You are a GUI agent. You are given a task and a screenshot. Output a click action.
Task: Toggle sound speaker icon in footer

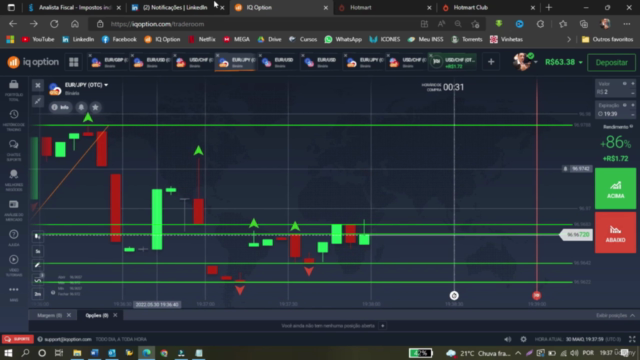coord(507,339)
